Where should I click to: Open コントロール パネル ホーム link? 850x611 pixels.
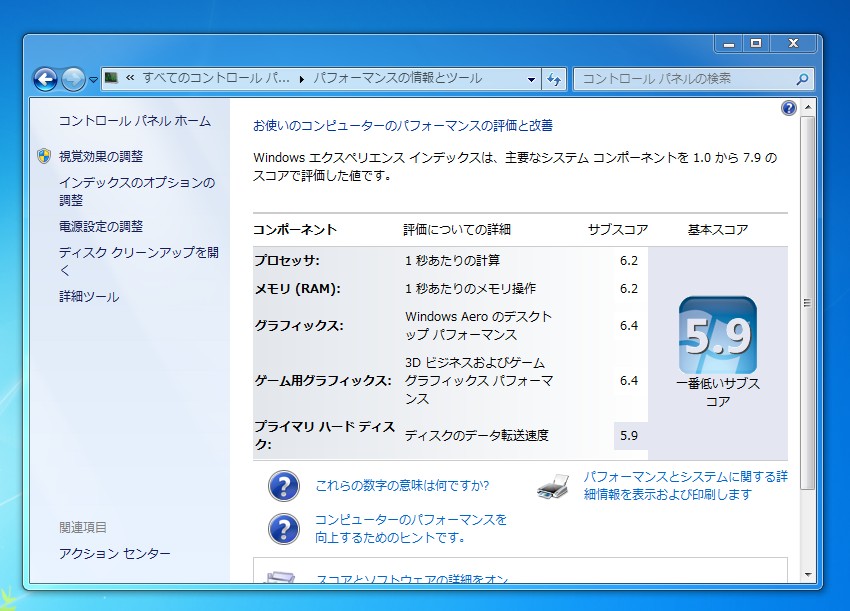coord(134,121)
